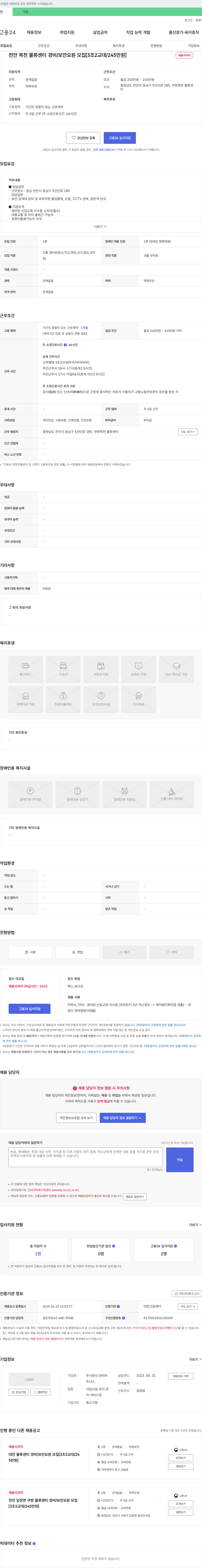Click 채용정보 더보기 in company info
Viewport: 202px width, 1568px height.
pyautogui.click(x=181, y=1376)
